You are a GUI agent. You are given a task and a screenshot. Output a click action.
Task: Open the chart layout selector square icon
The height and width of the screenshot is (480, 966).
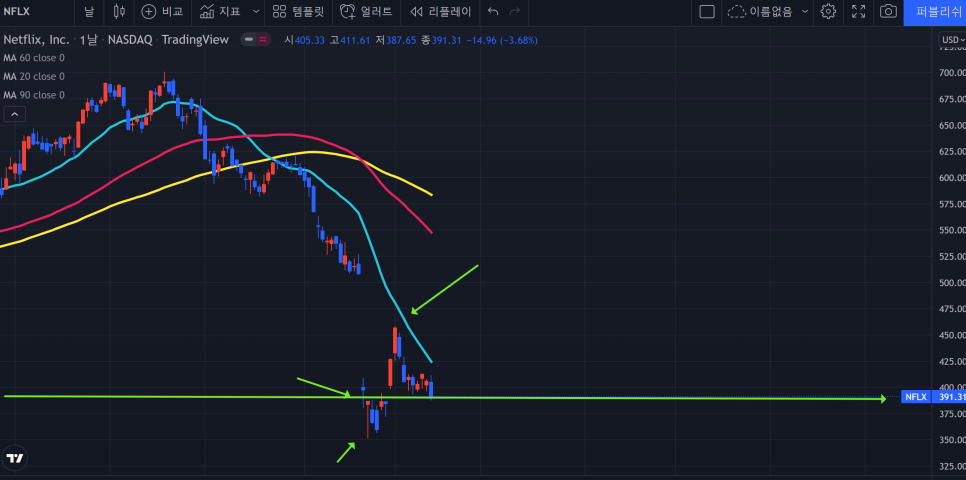coord(707,11)
